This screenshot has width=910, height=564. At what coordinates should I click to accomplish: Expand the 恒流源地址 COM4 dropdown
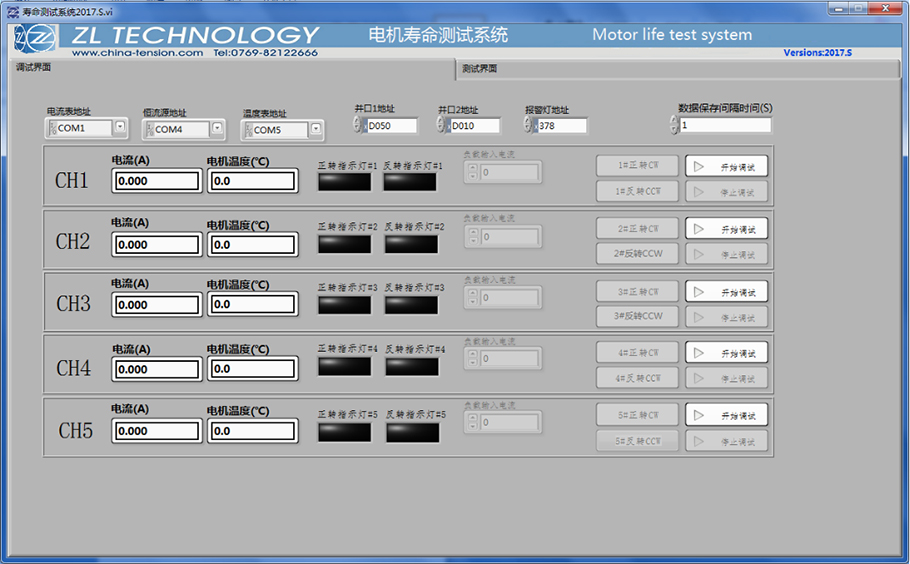217,129
